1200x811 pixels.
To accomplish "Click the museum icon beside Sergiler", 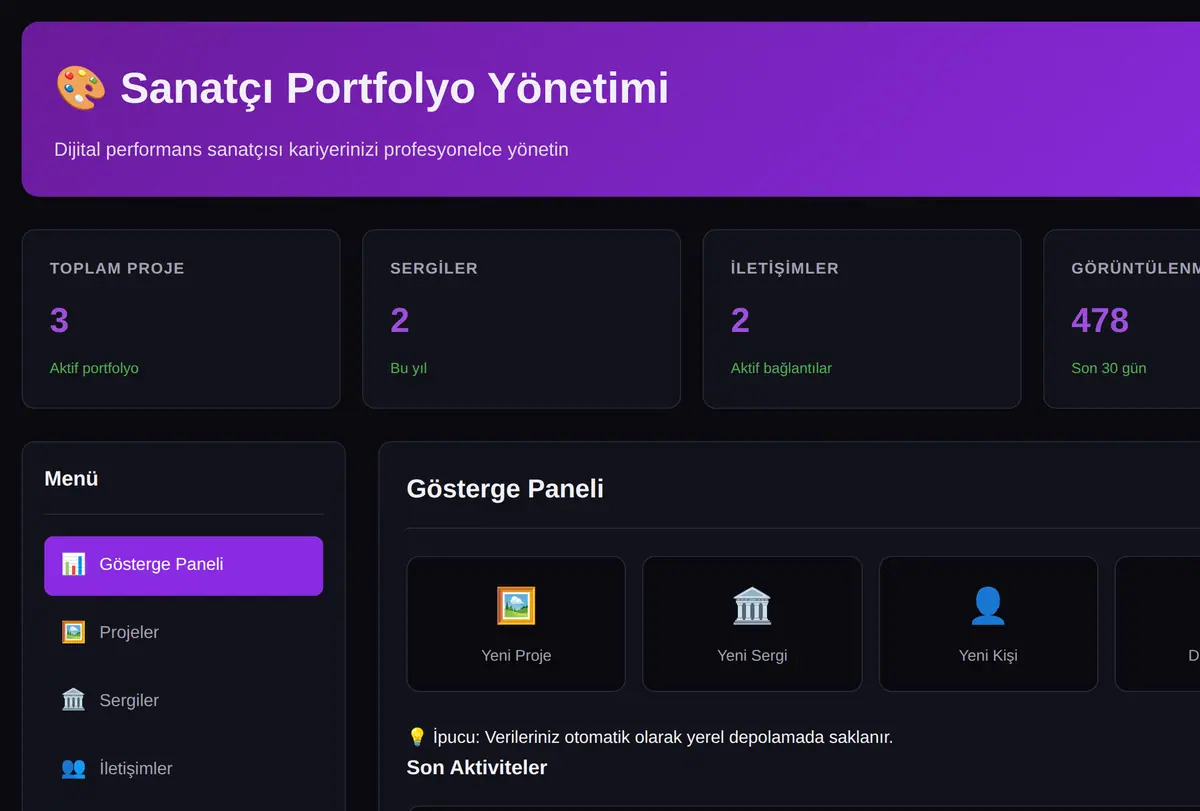I will point(73,700).
